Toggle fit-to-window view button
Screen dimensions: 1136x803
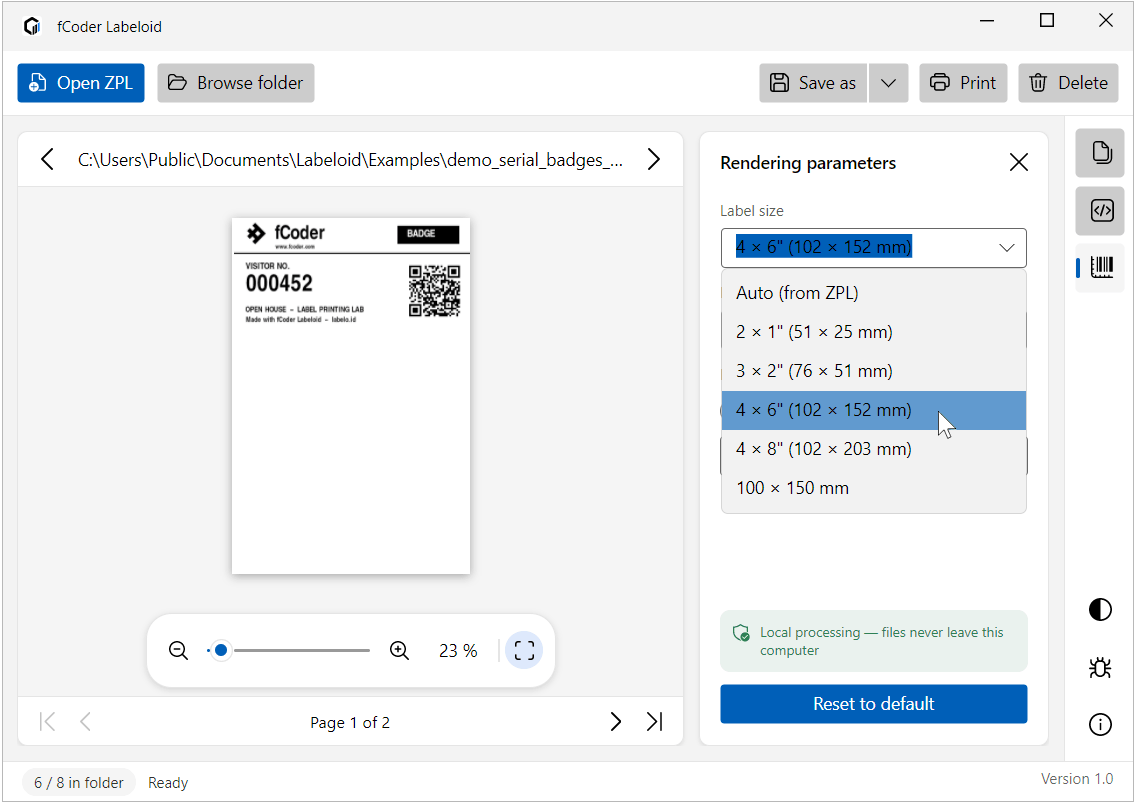[x=524, y=651]
